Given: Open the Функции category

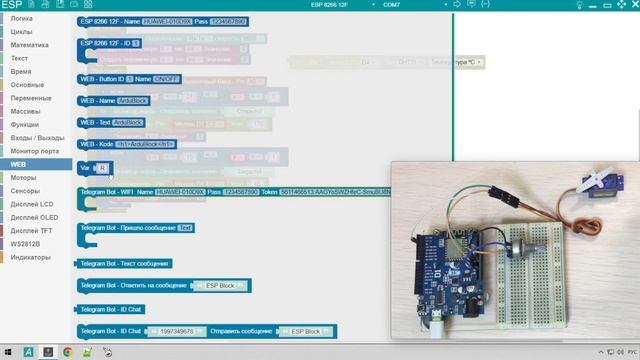Looking at the screenshot, I should [x=24, y=124].
